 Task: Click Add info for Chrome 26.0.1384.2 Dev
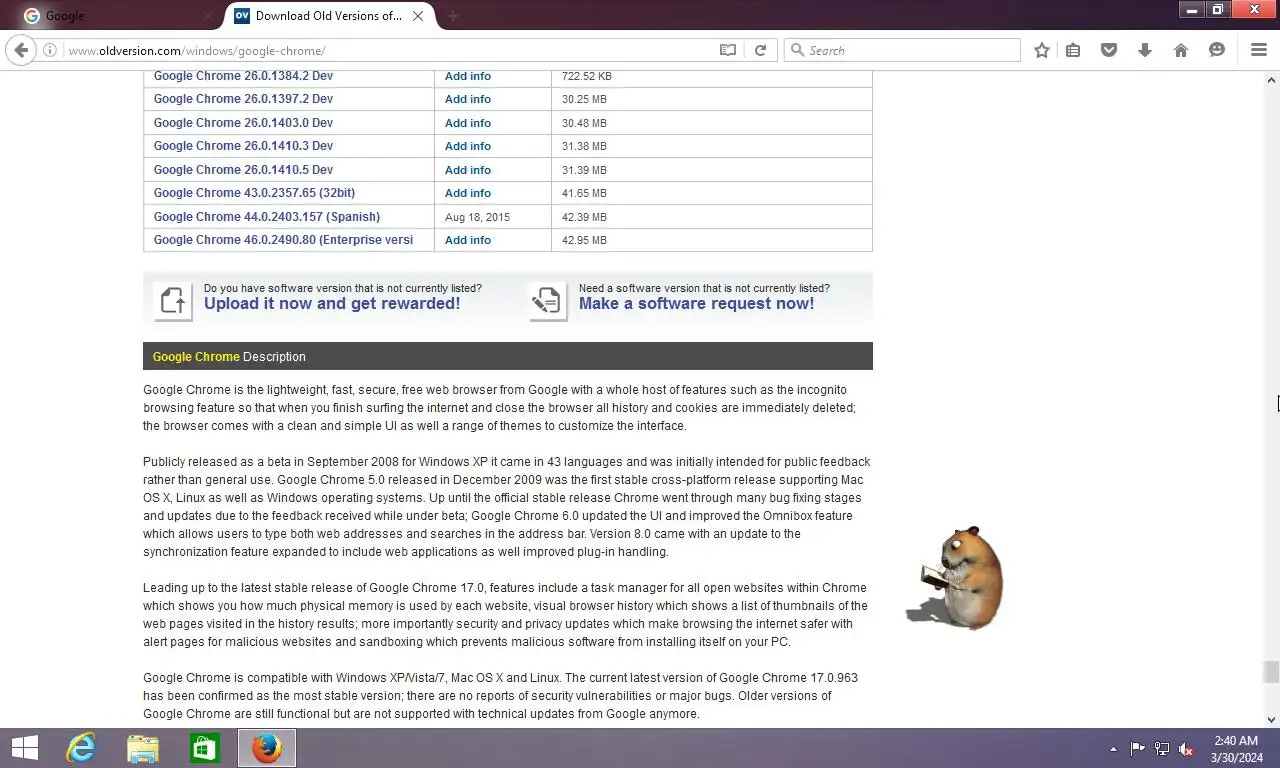pyautogui.click(x=468, y=76)
